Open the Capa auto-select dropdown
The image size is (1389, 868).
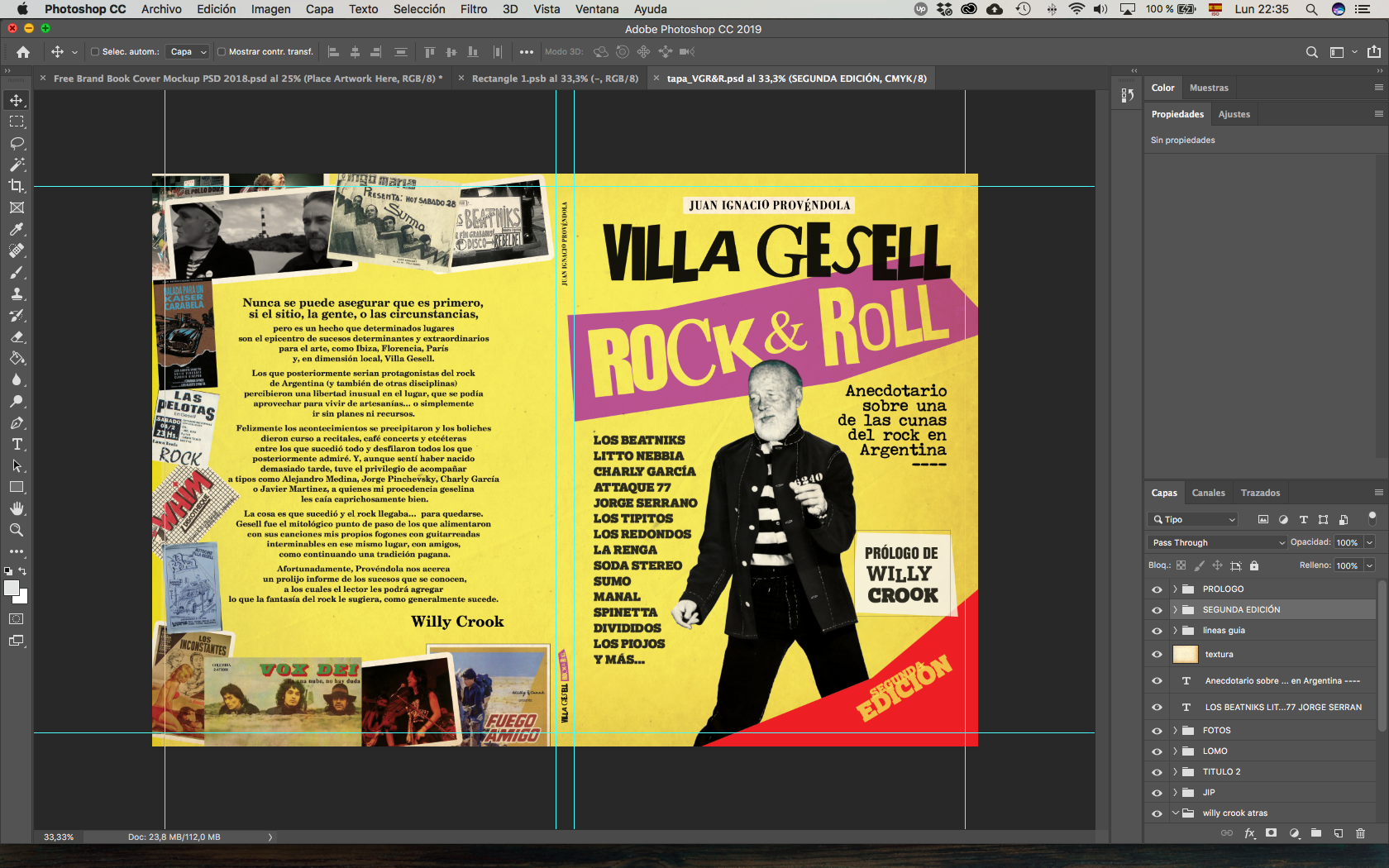188,51
